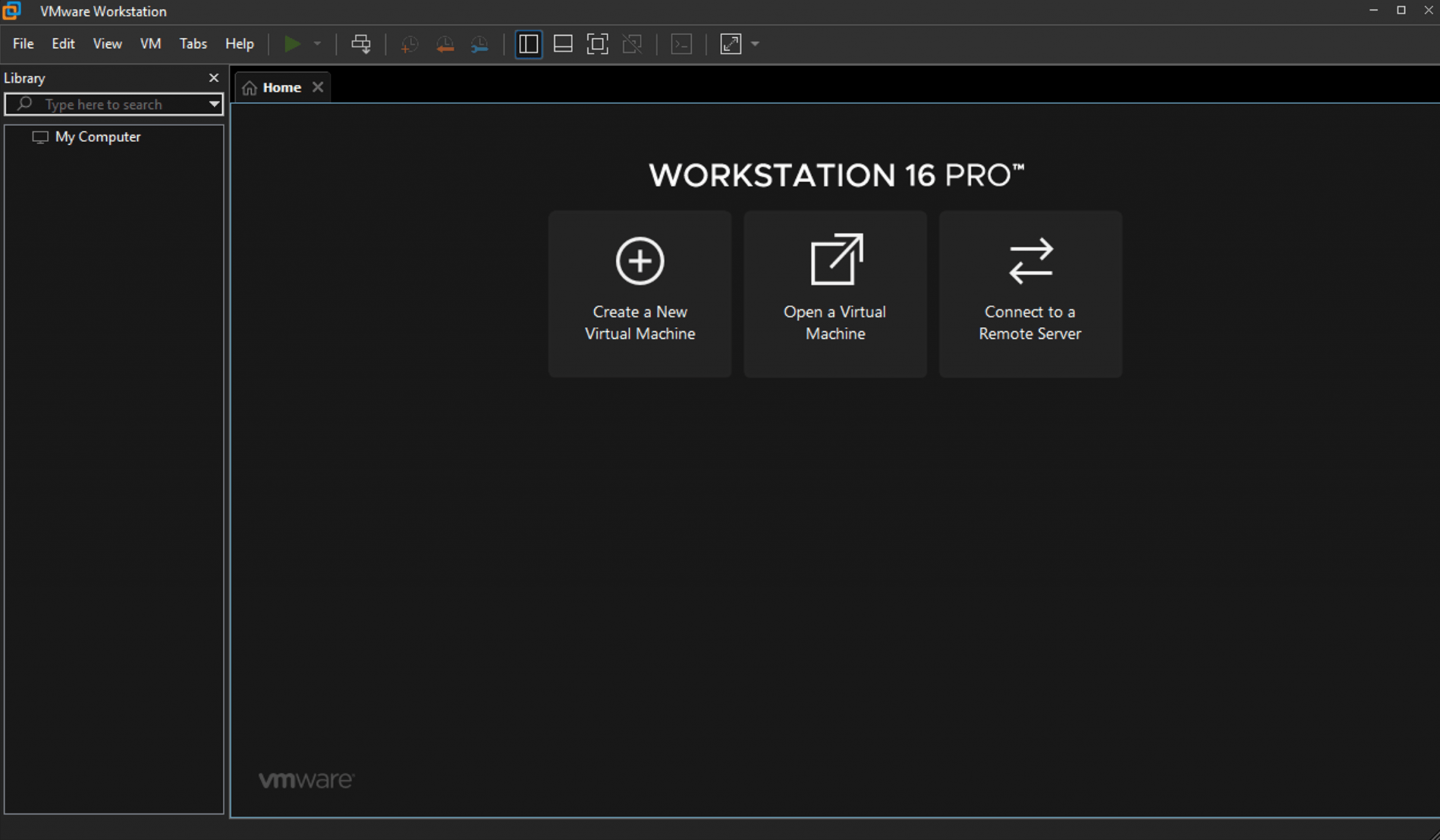1440x840 pixels.
Task: Click the virtual machine console icon
Action: (x=680, y=44)
